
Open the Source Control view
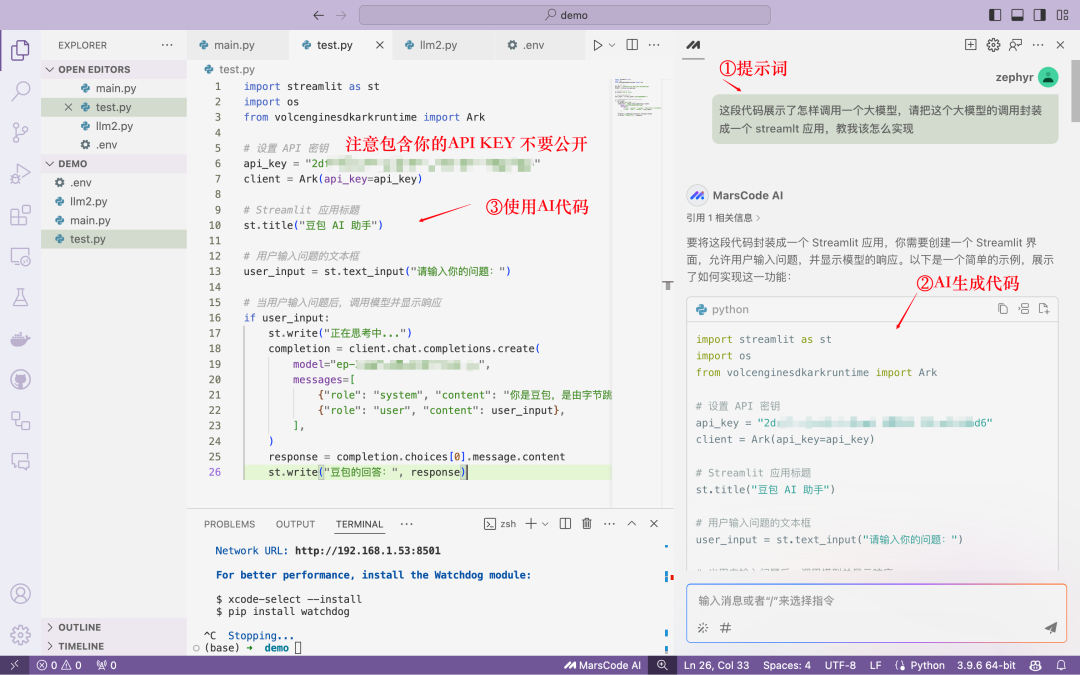click(20, 133)
